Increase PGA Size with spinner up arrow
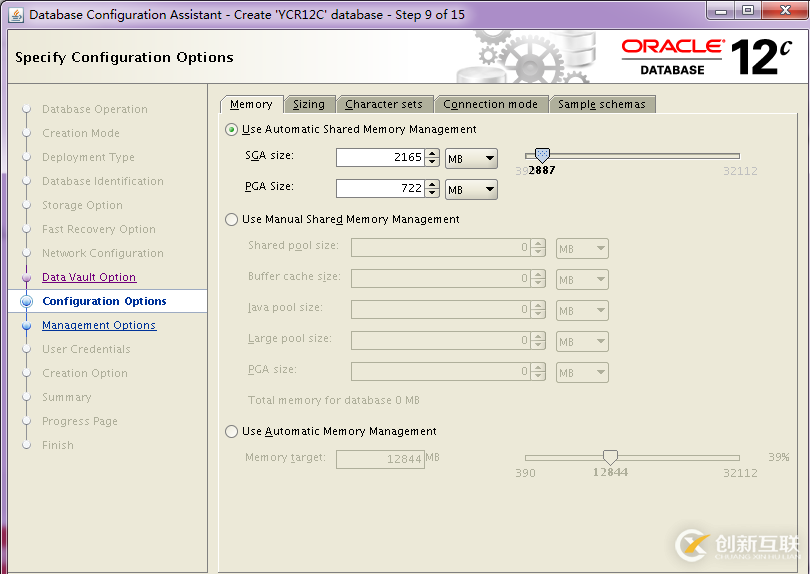The image size is (810, 574). coord(432,184)
